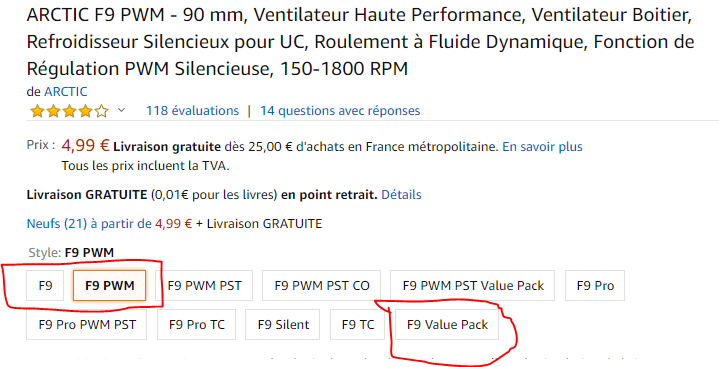The height and width of the screenshot is (367, 719).
Task: Select the F9 style option
Action: point(45,285)
